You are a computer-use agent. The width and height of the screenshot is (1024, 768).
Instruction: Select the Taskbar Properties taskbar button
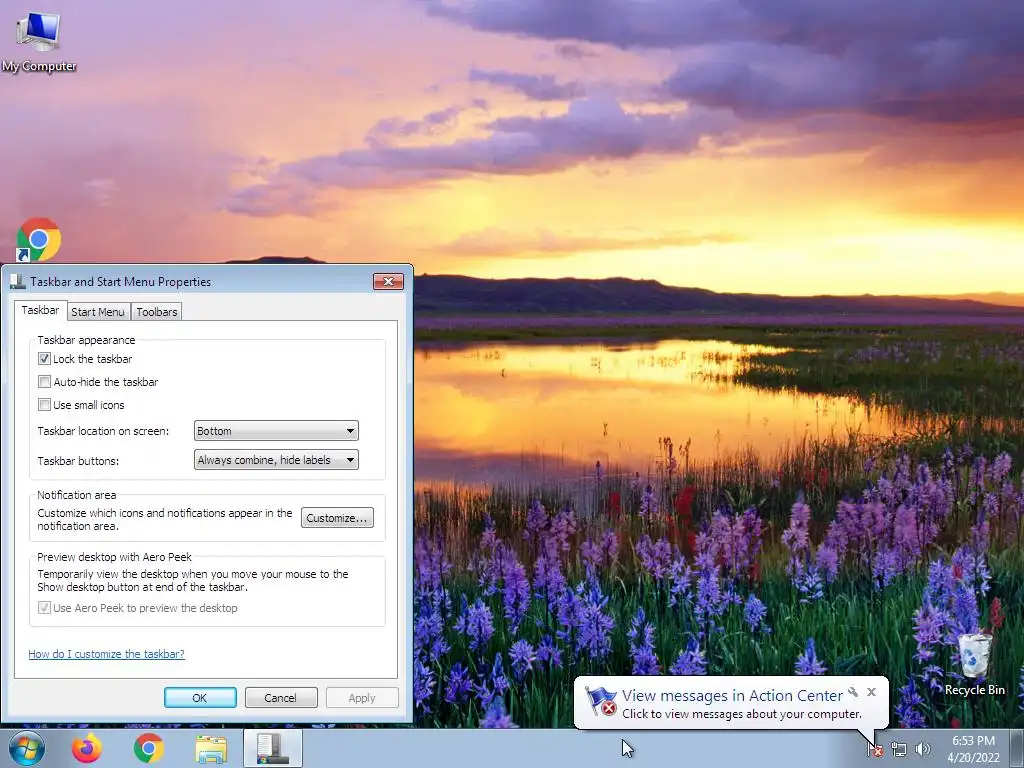tap(273, 748)
